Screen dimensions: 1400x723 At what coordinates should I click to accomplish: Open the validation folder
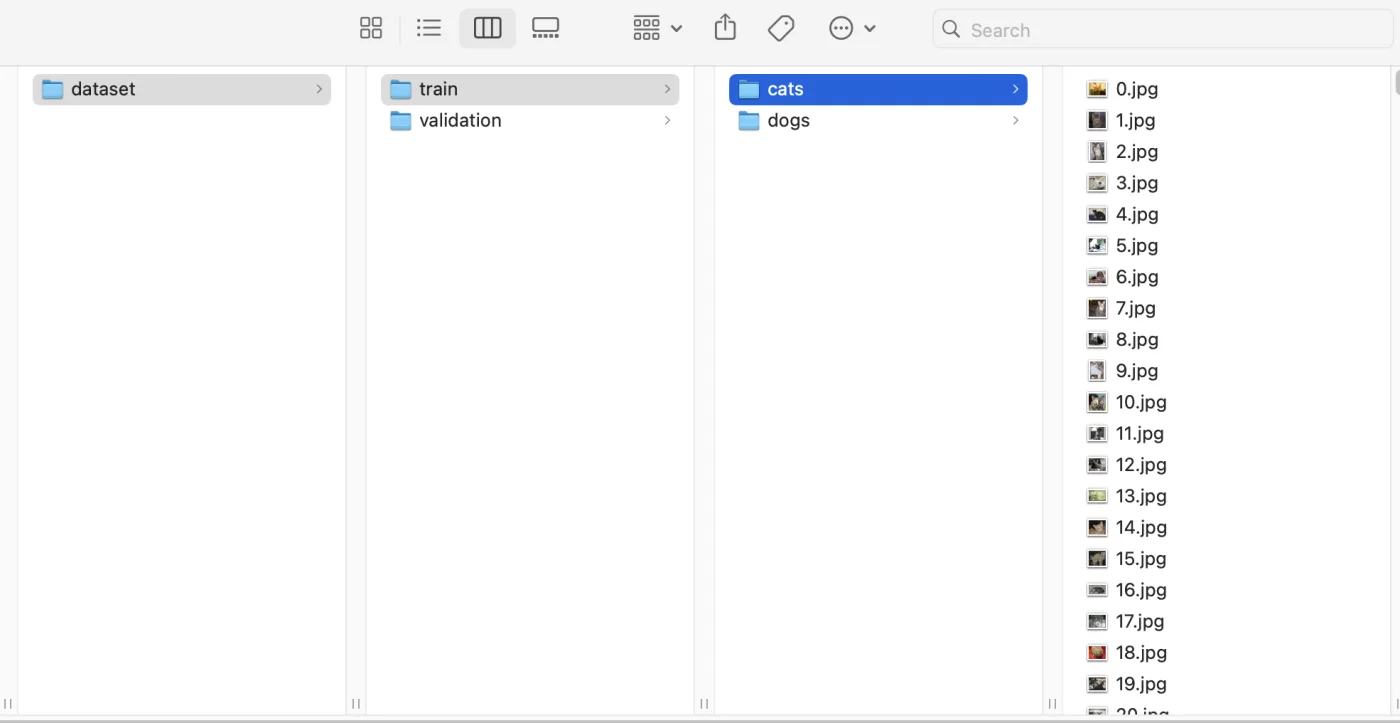[530, 120]
